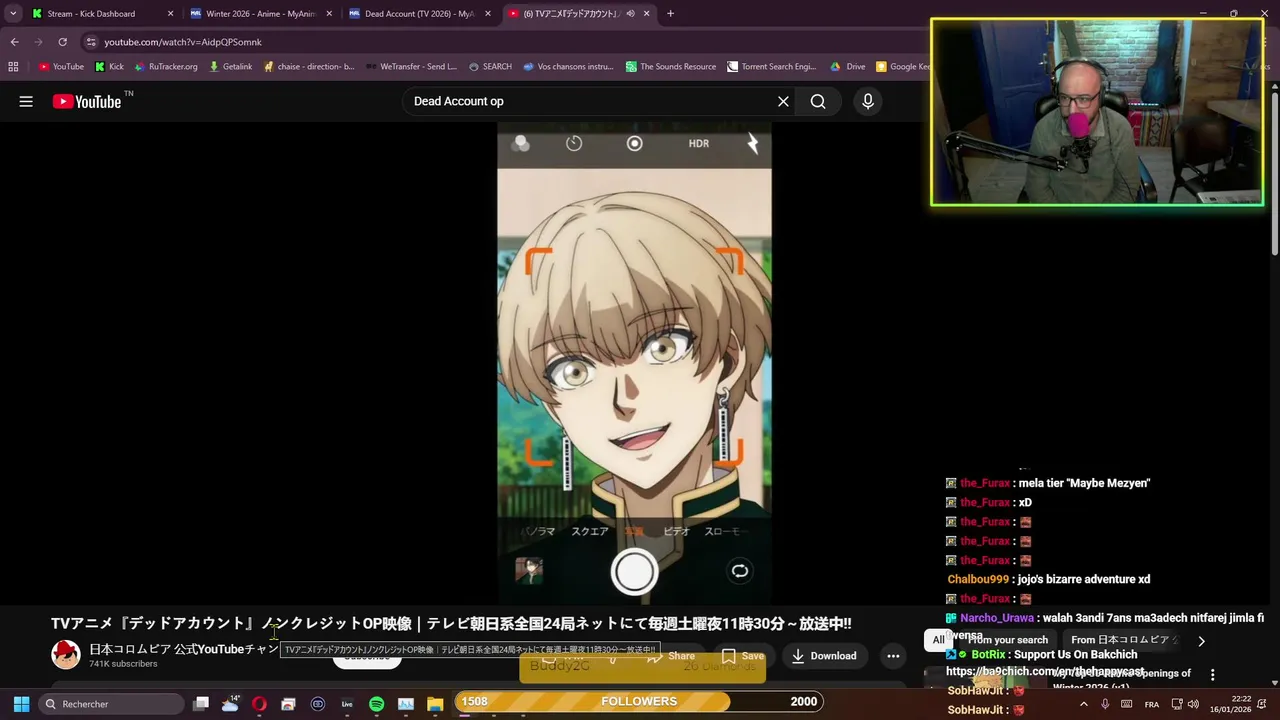This screenshot has height=720, width=1280.
Task: Open the Getalink bookmark
Action: [230, 67]
